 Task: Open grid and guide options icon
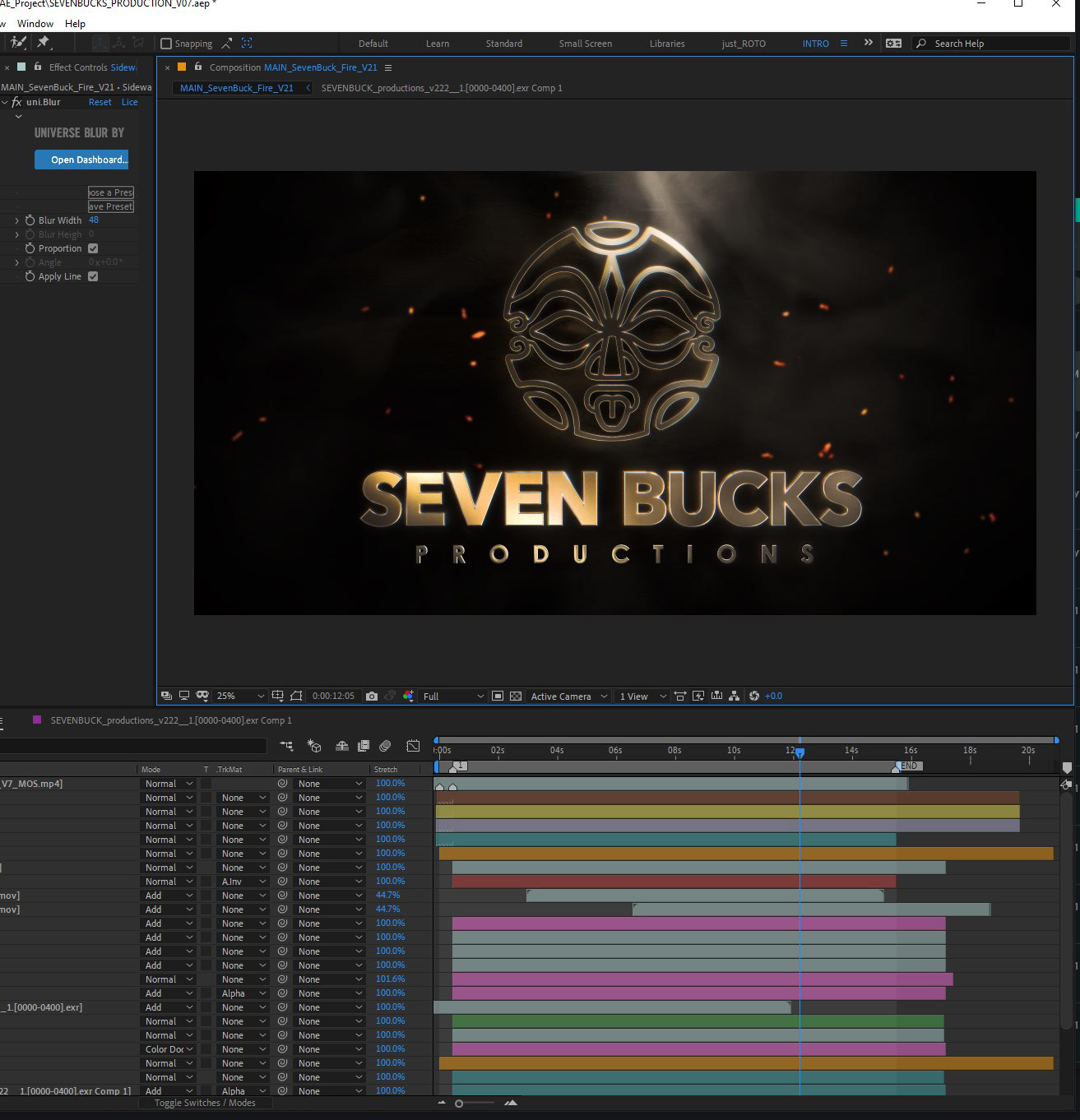[x=277, y=696]
